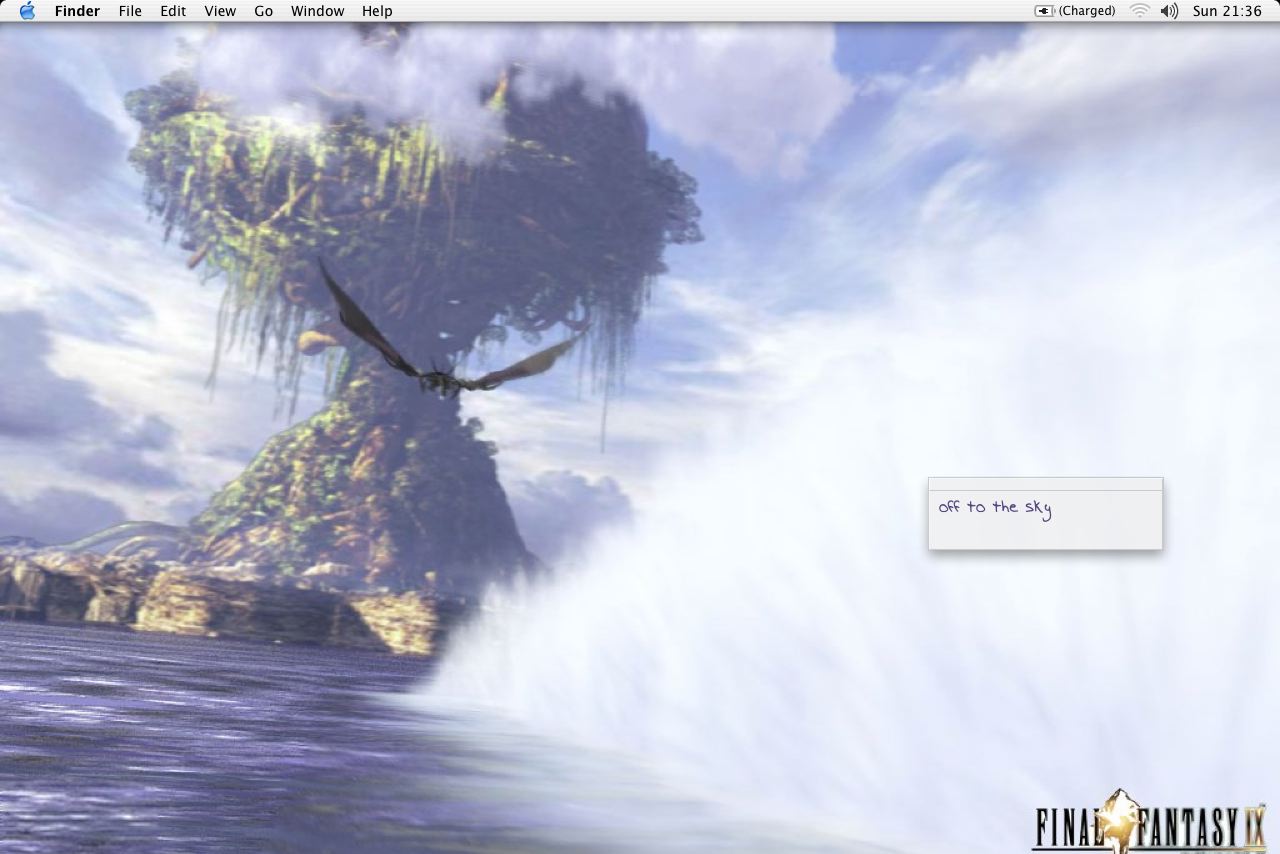Screen dimensions: 1280x854
Task: Open the Window menu
Action: (x=317, y=11)
